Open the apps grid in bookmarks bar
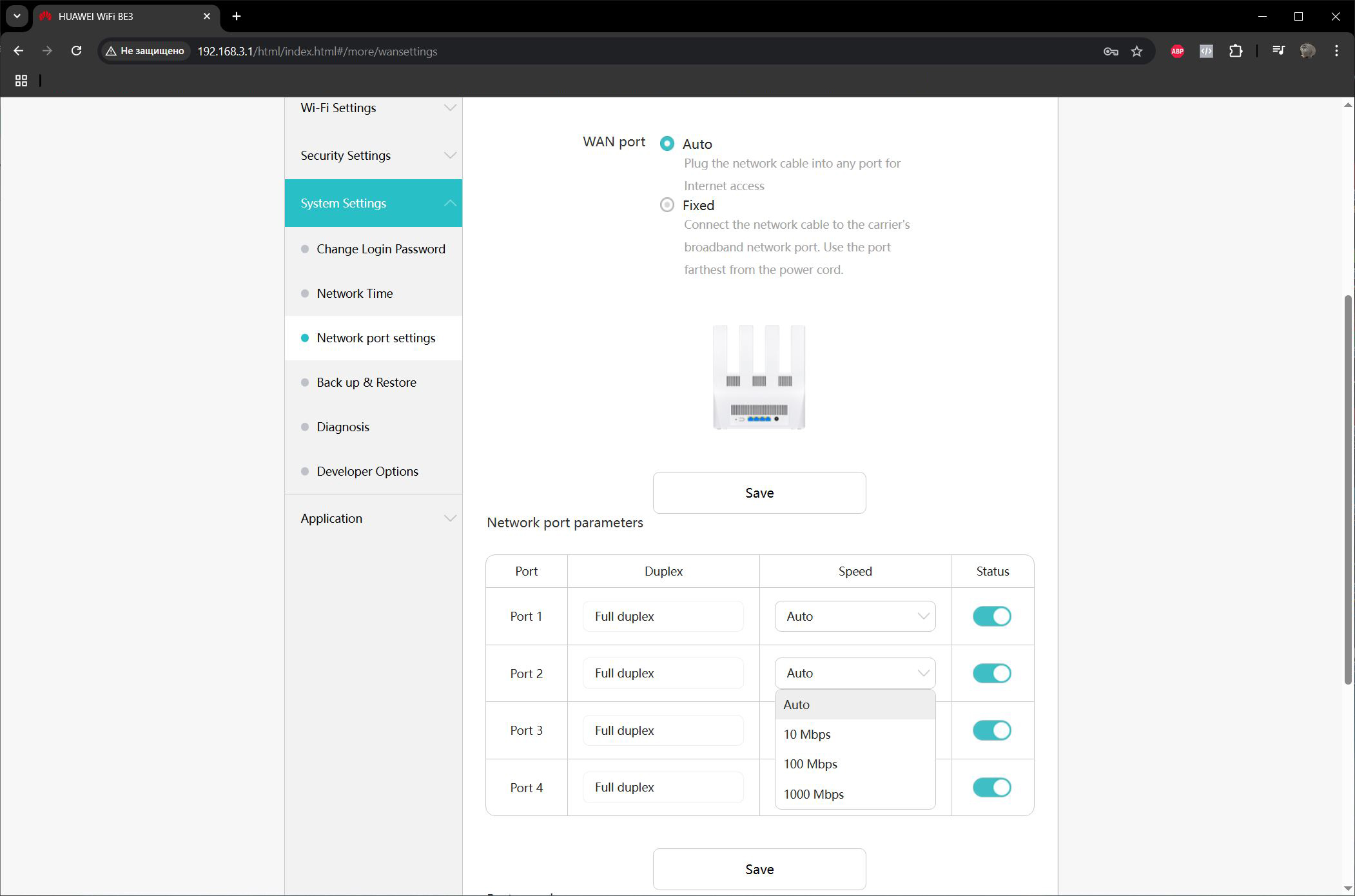 coord(21,81)
